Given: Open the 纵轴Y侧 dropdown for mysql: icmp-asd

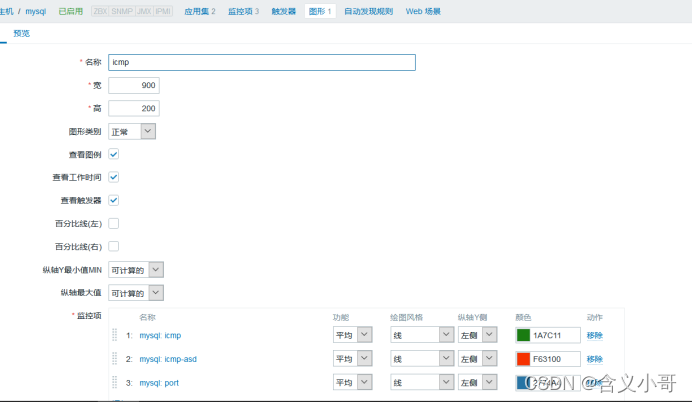Looking at the screenshot, I should 478,358.
